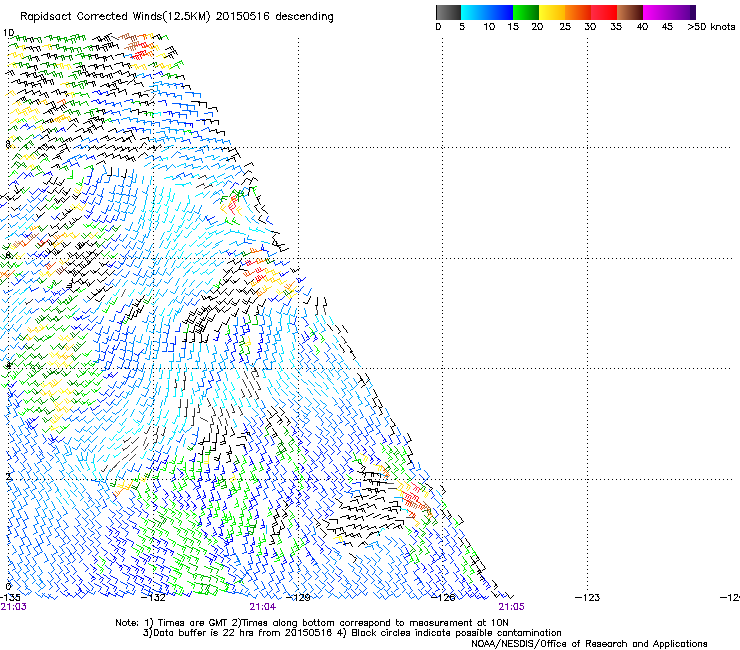
Task: Click the '20' label under the color legend
Action: click(x=537, y=27)
